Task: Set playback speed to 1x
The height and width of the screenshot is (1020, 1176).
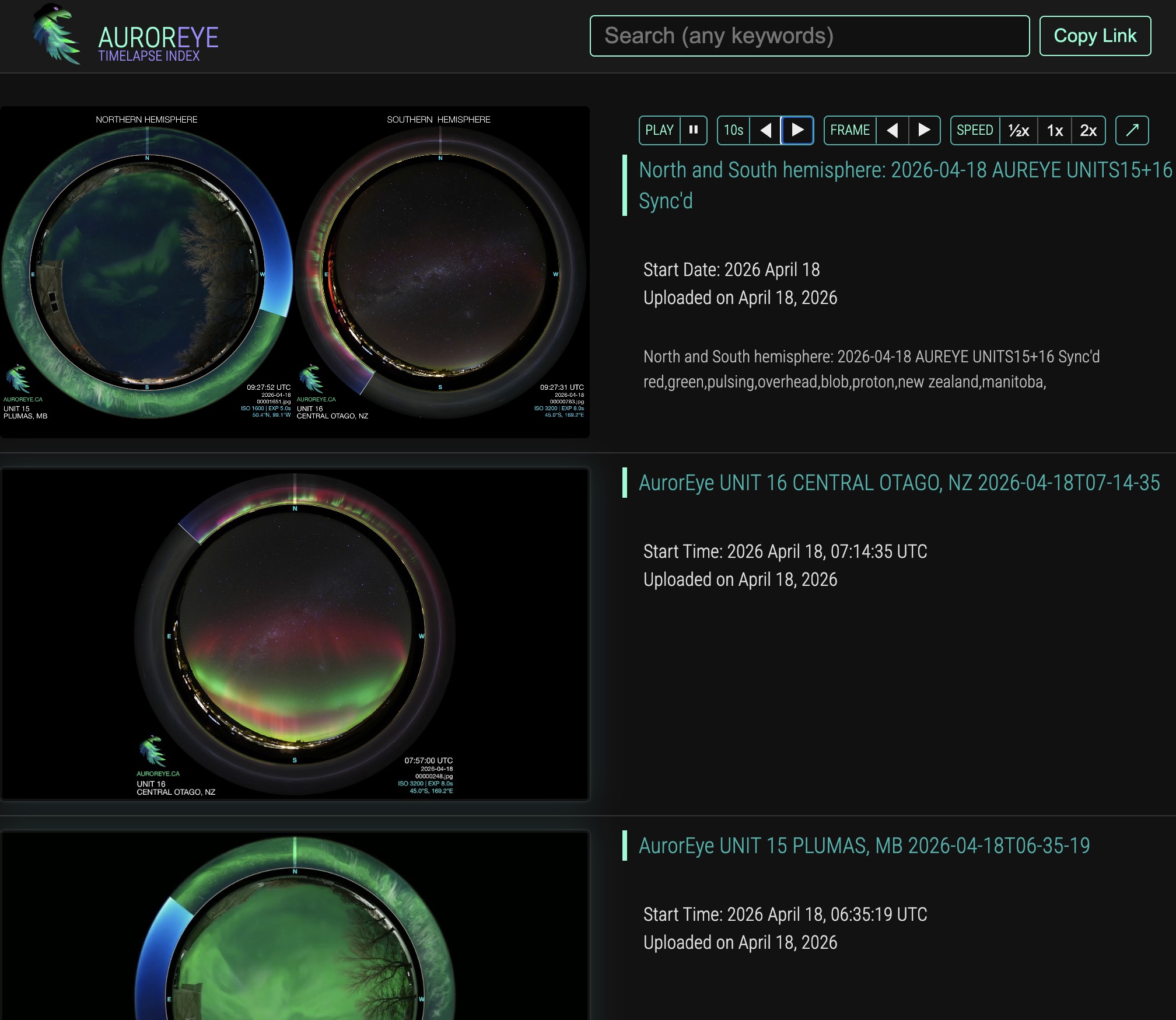Action: click(x=1054, y=130)
